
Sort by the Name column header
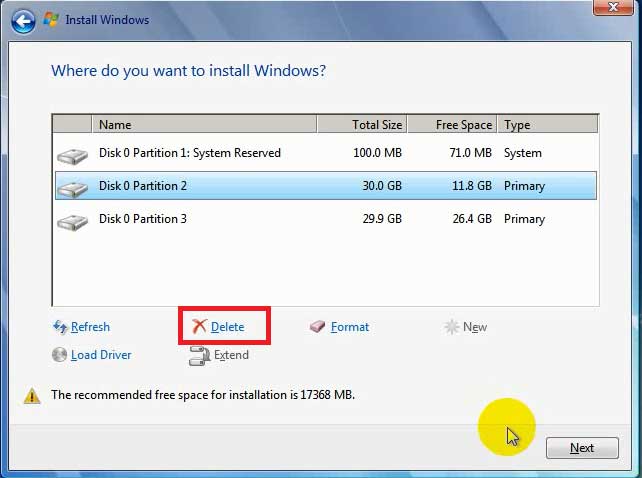pyautogui.click(x=205, y=125)
